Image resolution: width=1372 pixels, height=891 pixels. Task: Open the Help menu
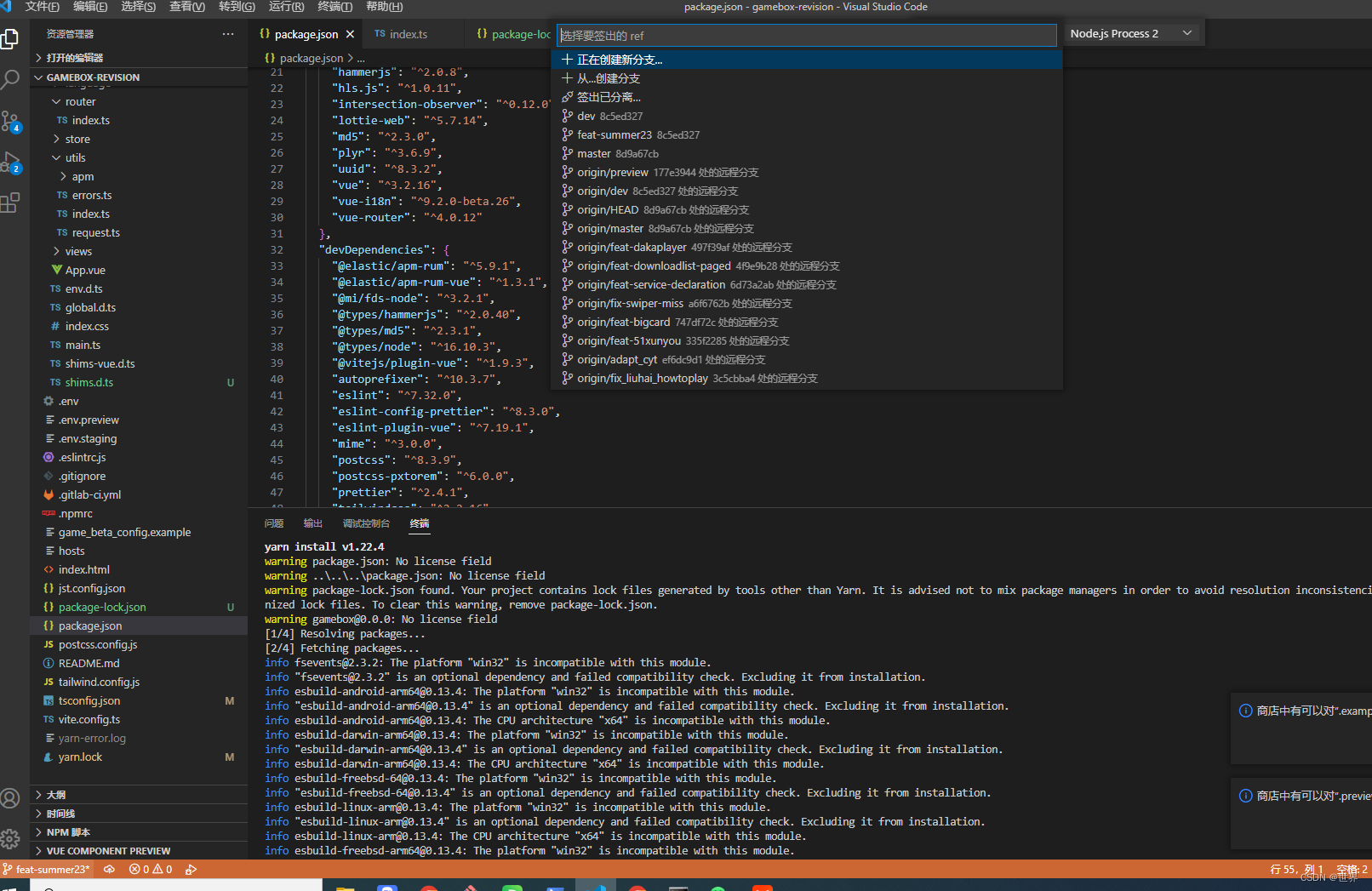coord(384,7)
